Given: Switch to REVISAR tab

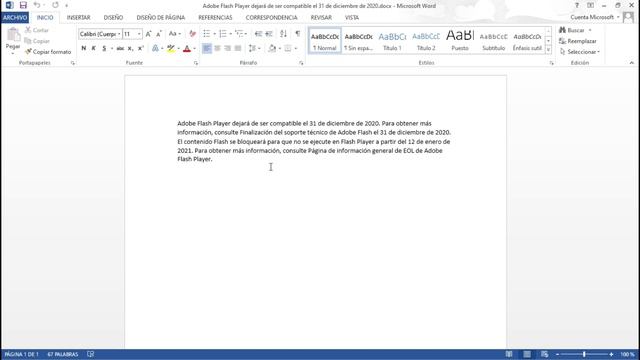Looking at the screenshot, I should [321, 18].
